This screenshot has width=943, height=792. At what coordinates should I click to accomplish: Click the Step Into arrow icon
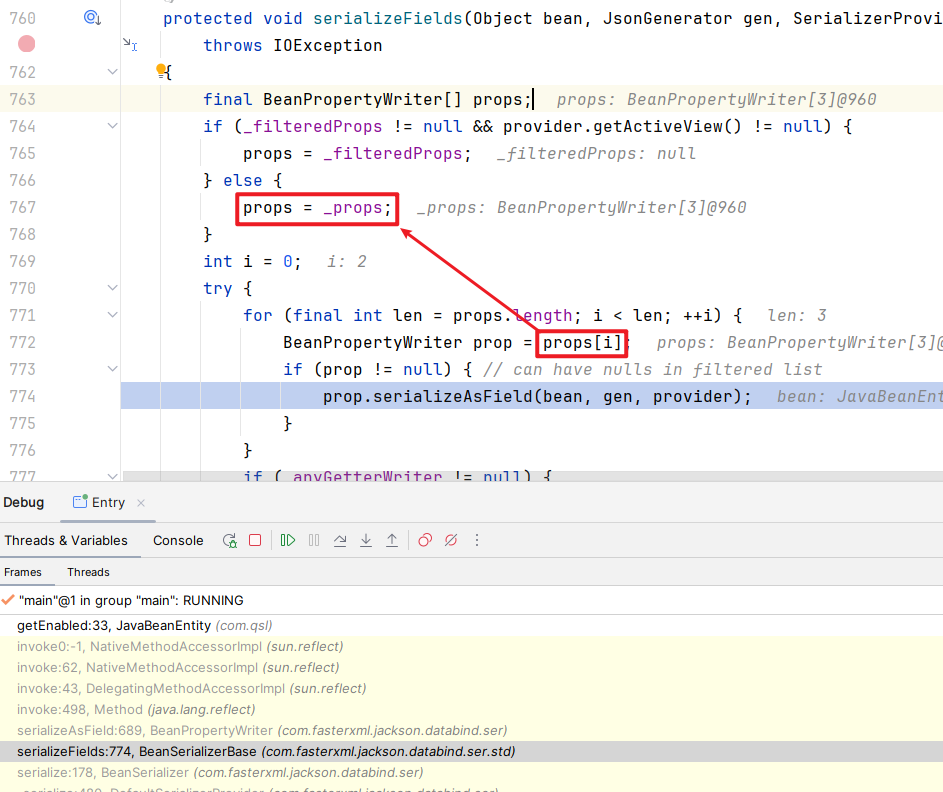[x=366, y=540]
